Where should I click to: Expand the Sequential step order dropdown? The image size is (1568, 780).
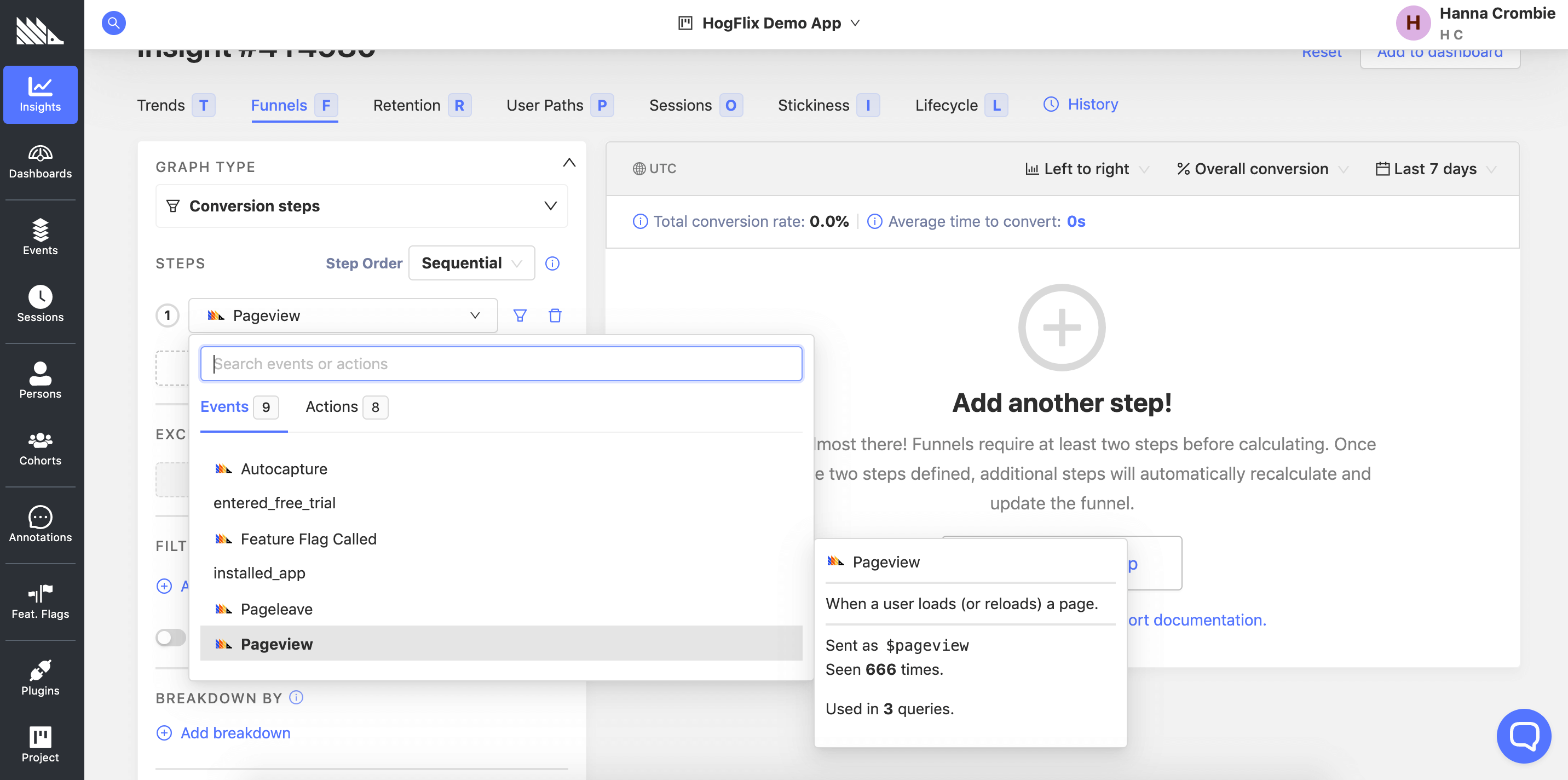coord(471,263)
